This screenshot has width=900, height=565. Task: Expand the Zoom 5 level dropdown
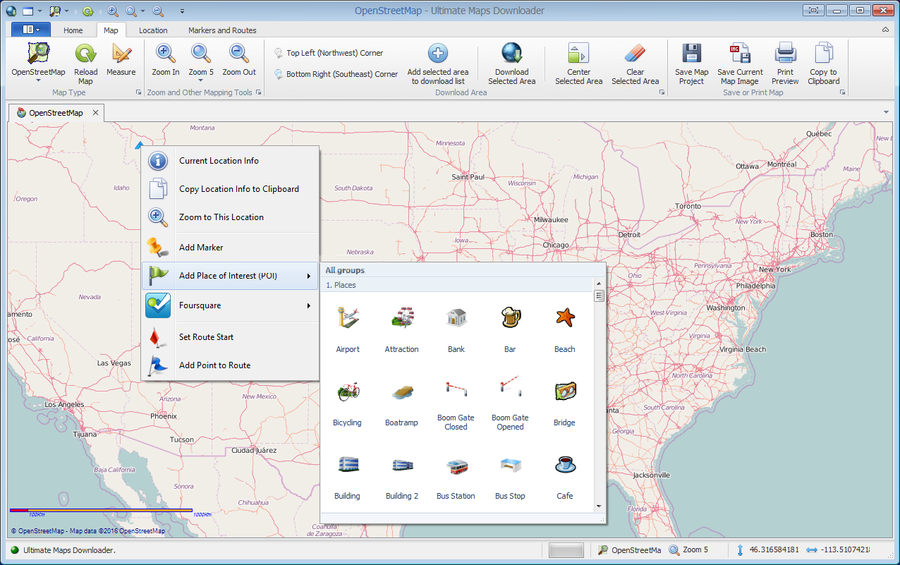coord(201,82)
